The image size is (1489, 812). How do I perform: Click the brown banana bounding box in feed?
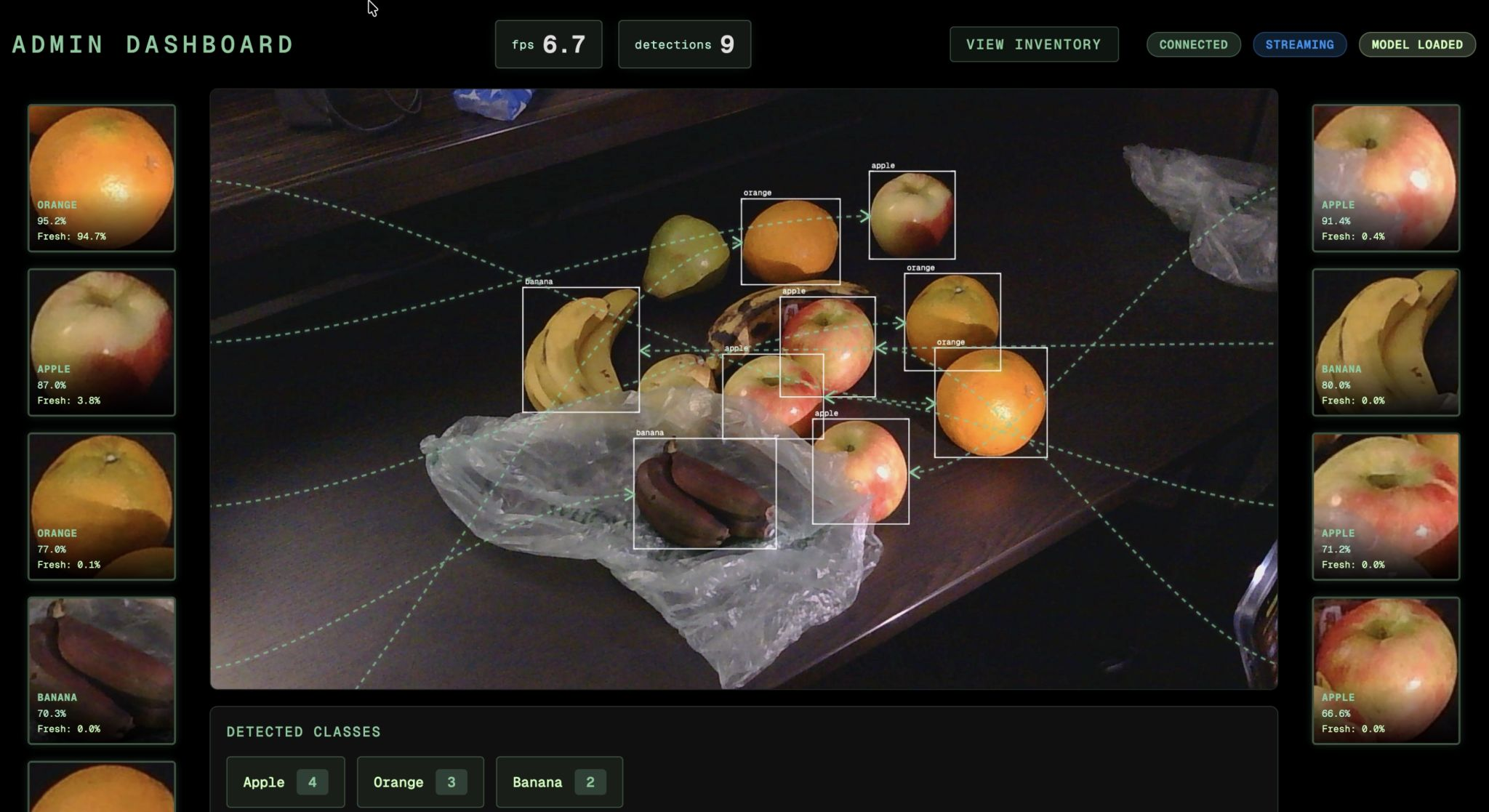coord(704,494)
